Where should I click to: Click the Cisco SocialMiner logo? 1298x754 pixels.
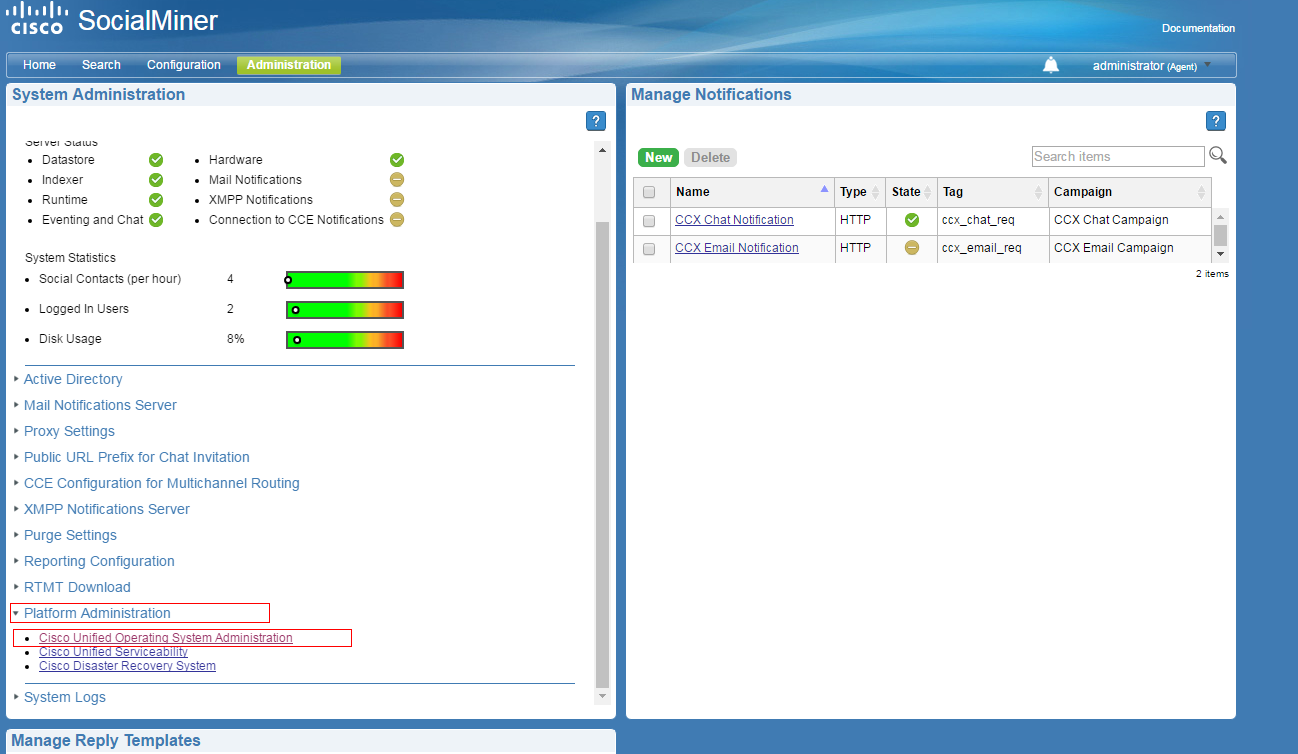tap(113, 19)
